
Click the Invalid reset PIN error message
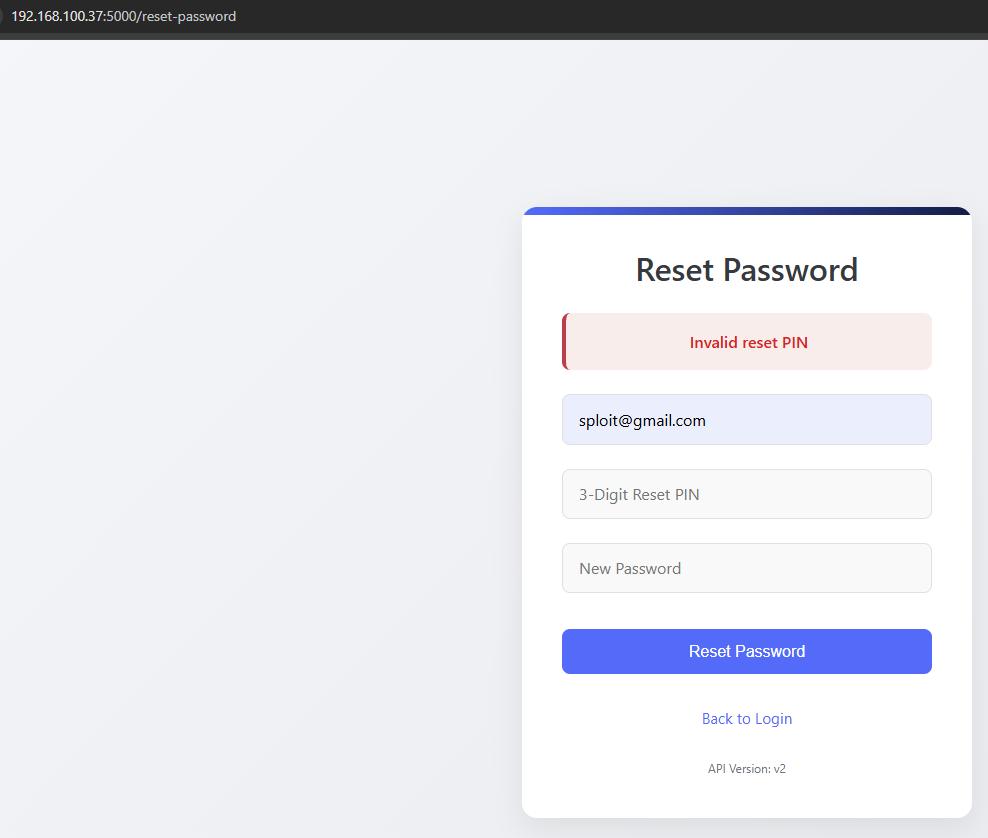click(748, 342)
